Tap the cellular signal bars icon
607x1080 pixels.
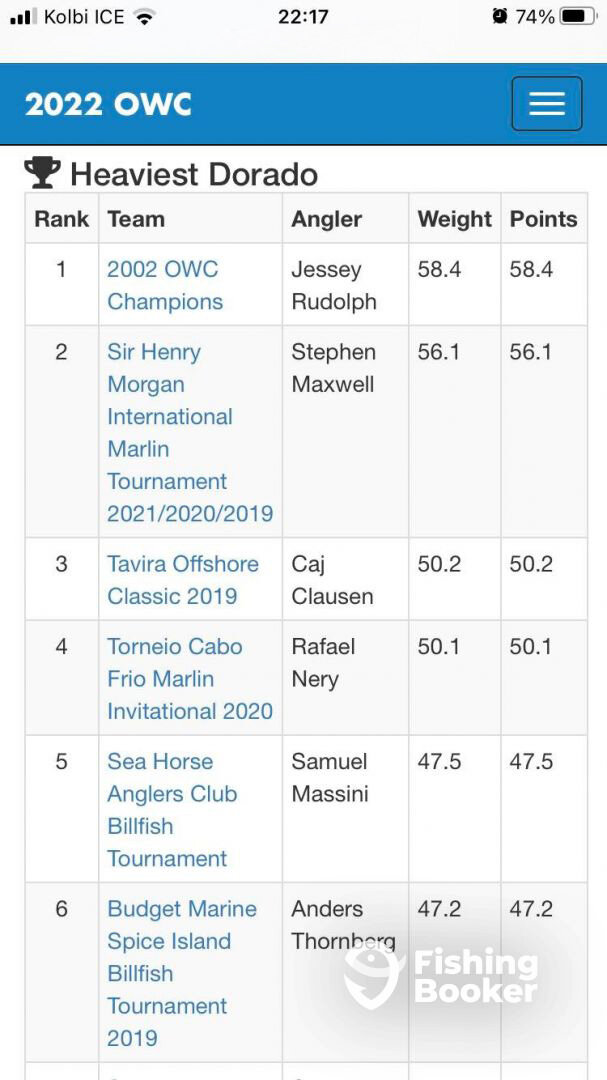click(x=24, y=17)
